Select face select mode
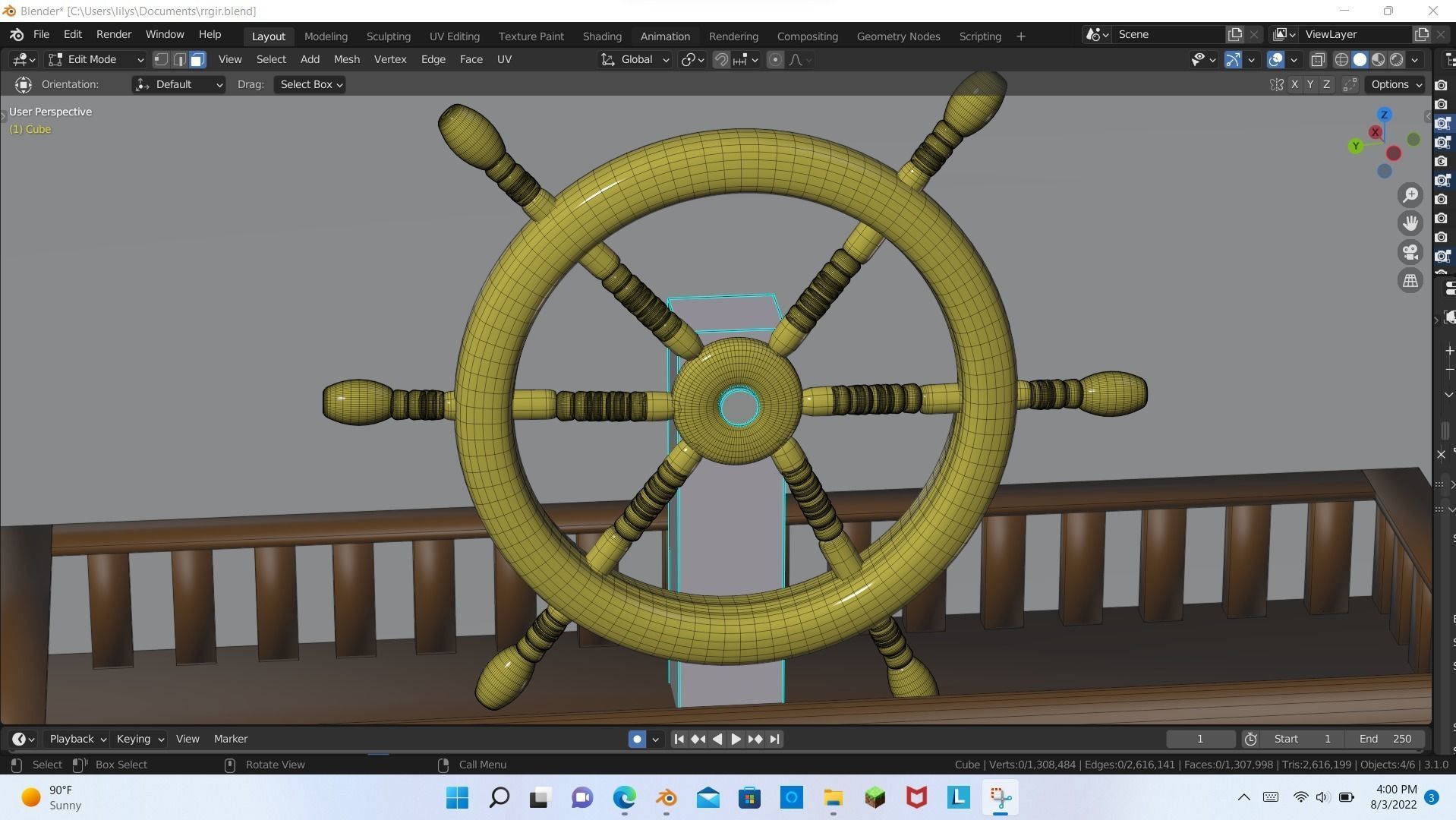The image size is (1456, 820). pyautogui.click(x=197, y=59)
